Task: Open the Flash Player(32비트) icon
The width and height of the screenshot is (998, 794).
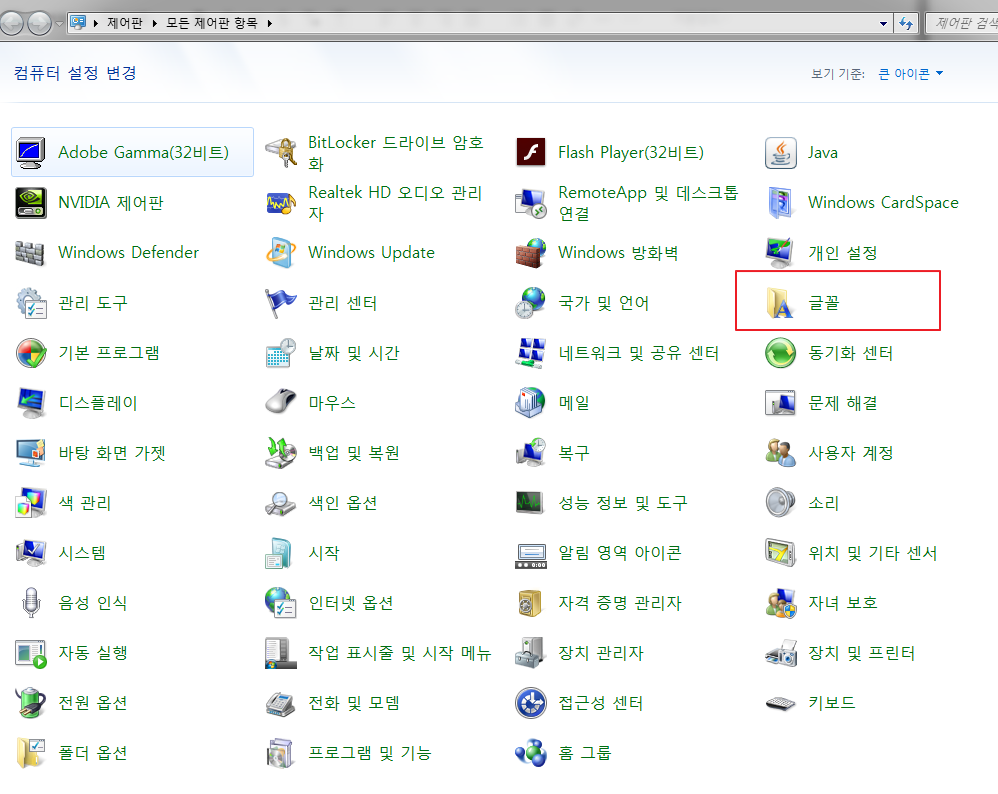Action: [x=531, y=153]
